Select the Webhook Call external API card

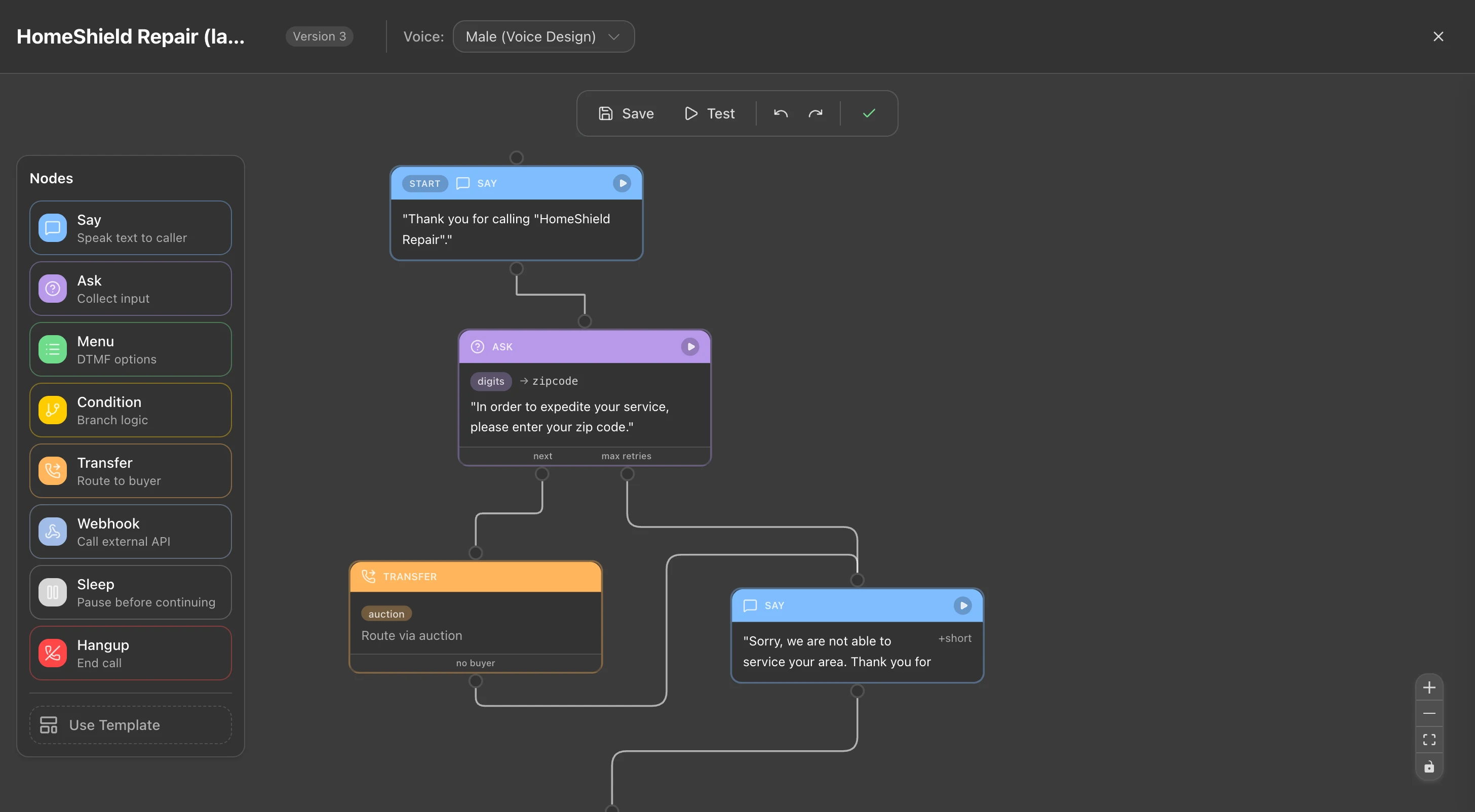(131, 531)
